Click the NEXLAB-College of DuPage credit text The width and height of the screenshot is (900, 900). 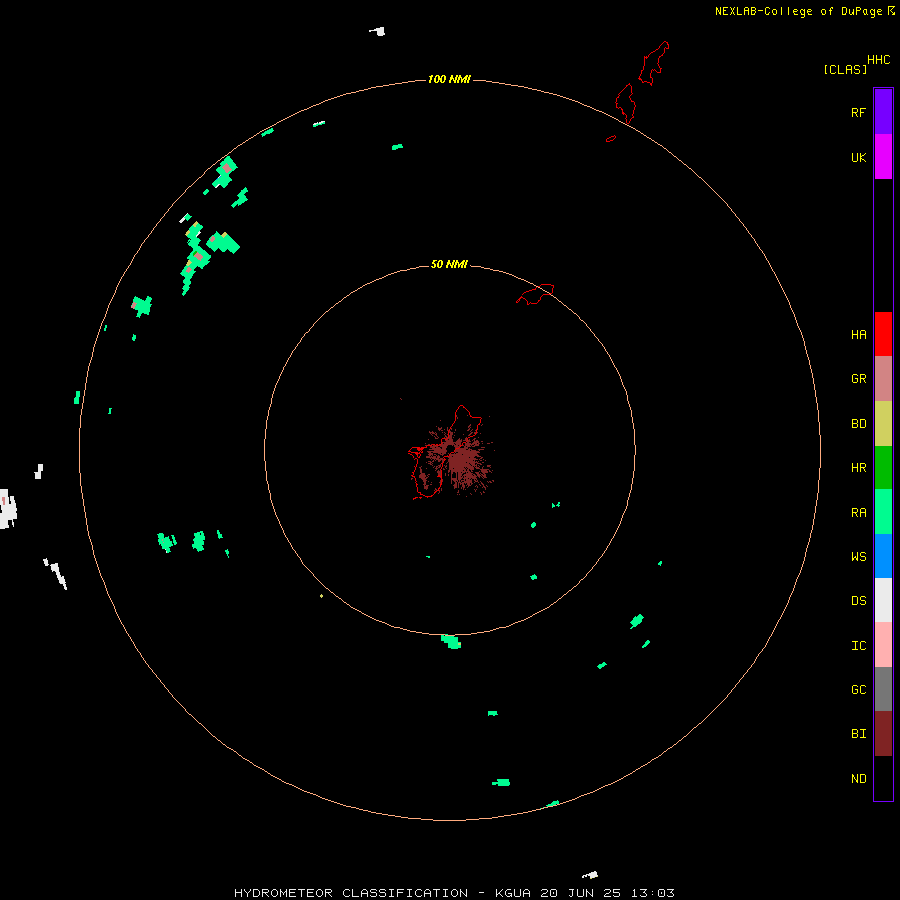(798, 11)
